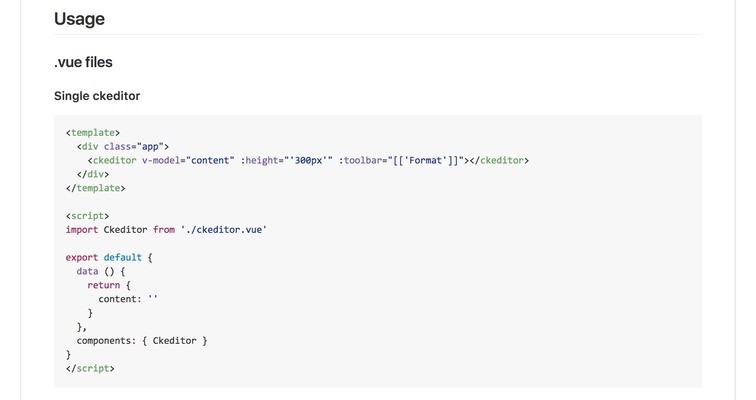756x400 pixels.
Task: Click the opening script tag
Action: point(87,215)
